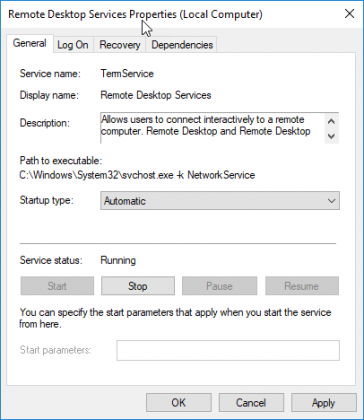Open the Log On tab
Screen dimensions: 364x420
[x=73, y=45]
